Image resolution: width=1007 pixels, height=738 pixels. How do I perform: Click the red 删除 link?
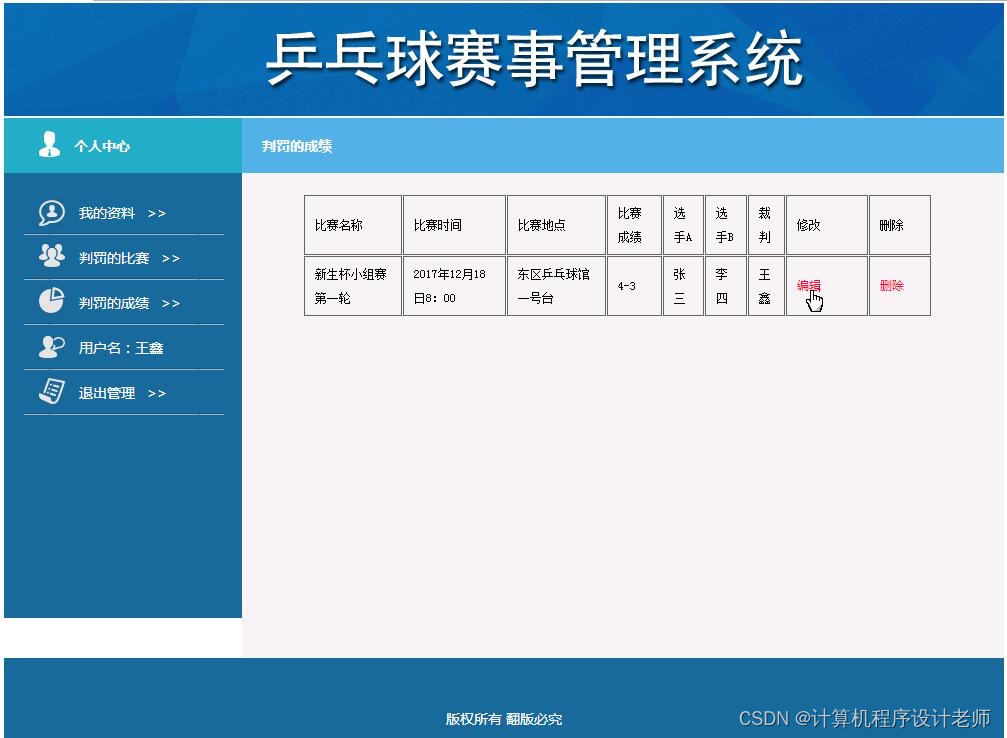tap(891, 285)
